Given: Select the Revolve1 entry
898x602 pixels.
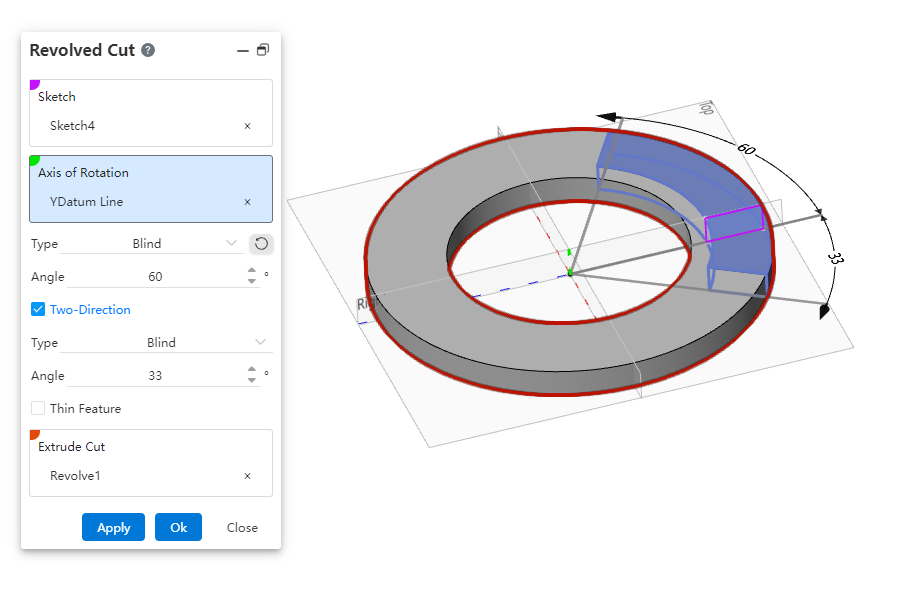Looking at the screenshot, I should coord(75,476).
